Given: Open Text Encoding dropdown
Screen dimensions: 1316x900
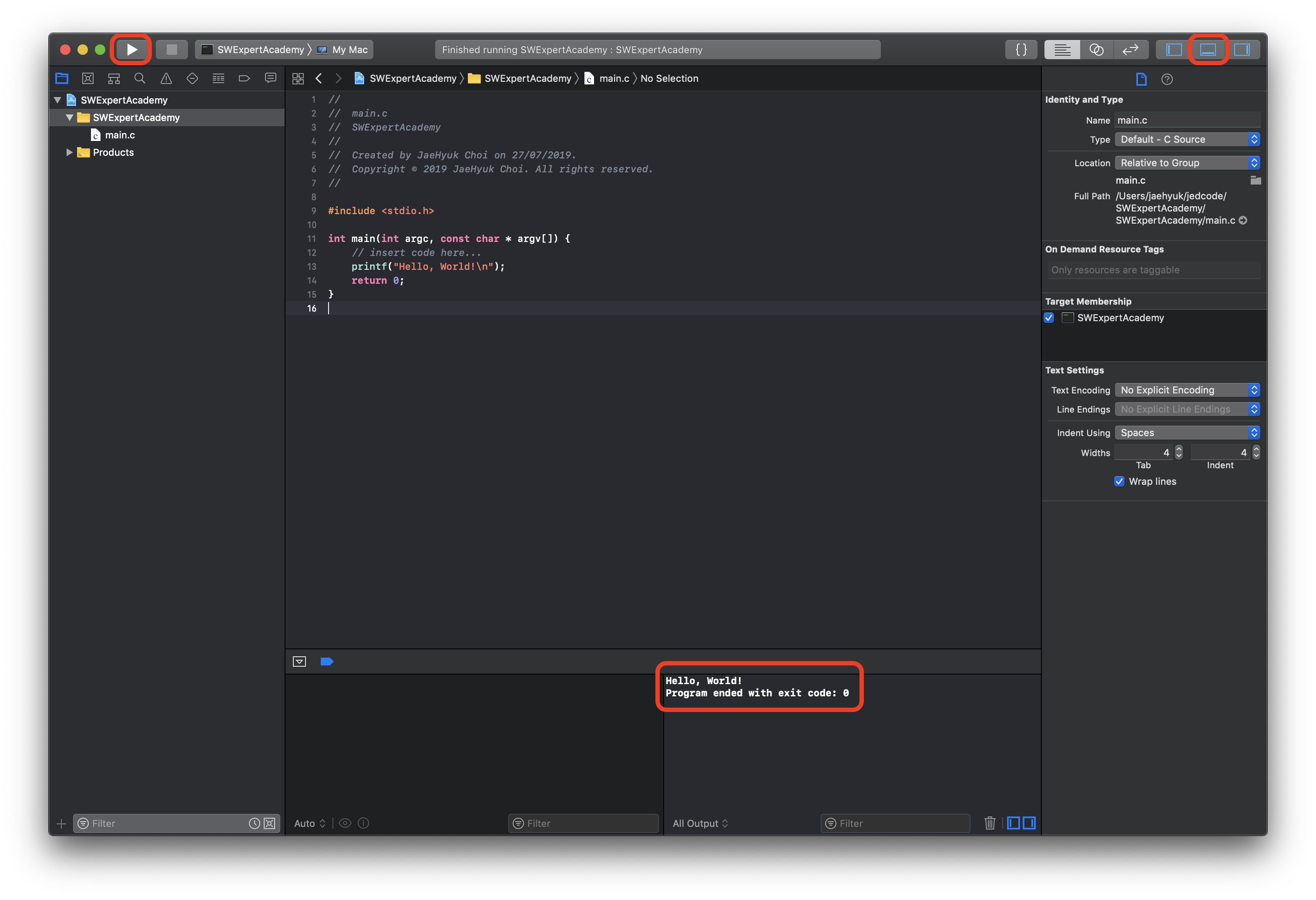Looking at the screenshot, I should click(x=1188, y=390).
